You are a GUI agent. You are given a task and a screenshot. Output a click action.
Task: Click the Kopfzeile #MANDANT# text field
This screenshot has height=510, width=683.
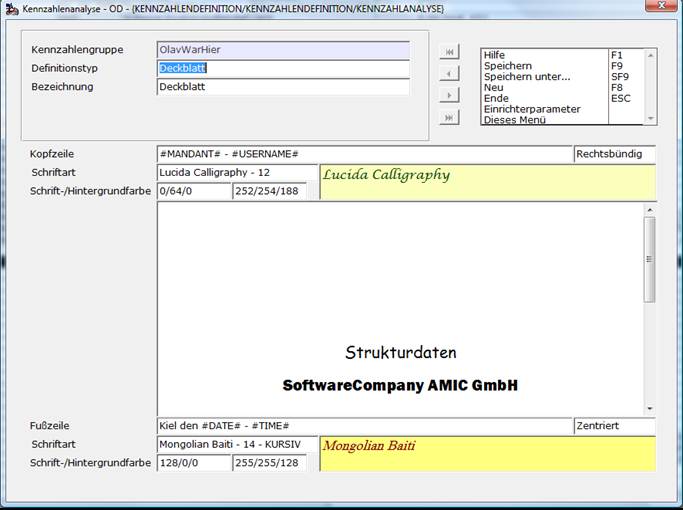[365, 154]
